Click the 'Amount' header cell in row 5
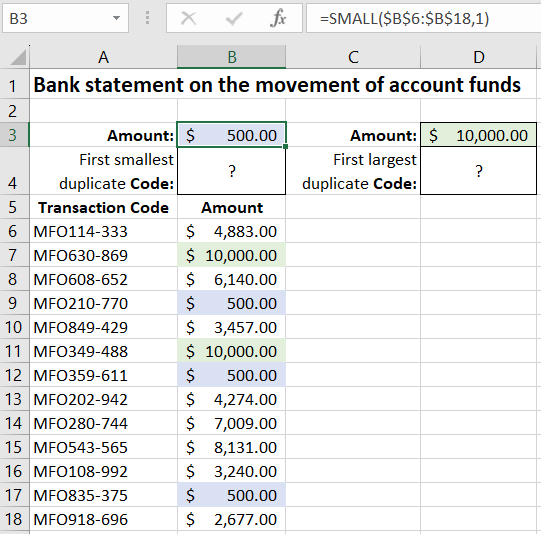The width and height of the screenshot is (541, 534). click(x=232, y=208)
